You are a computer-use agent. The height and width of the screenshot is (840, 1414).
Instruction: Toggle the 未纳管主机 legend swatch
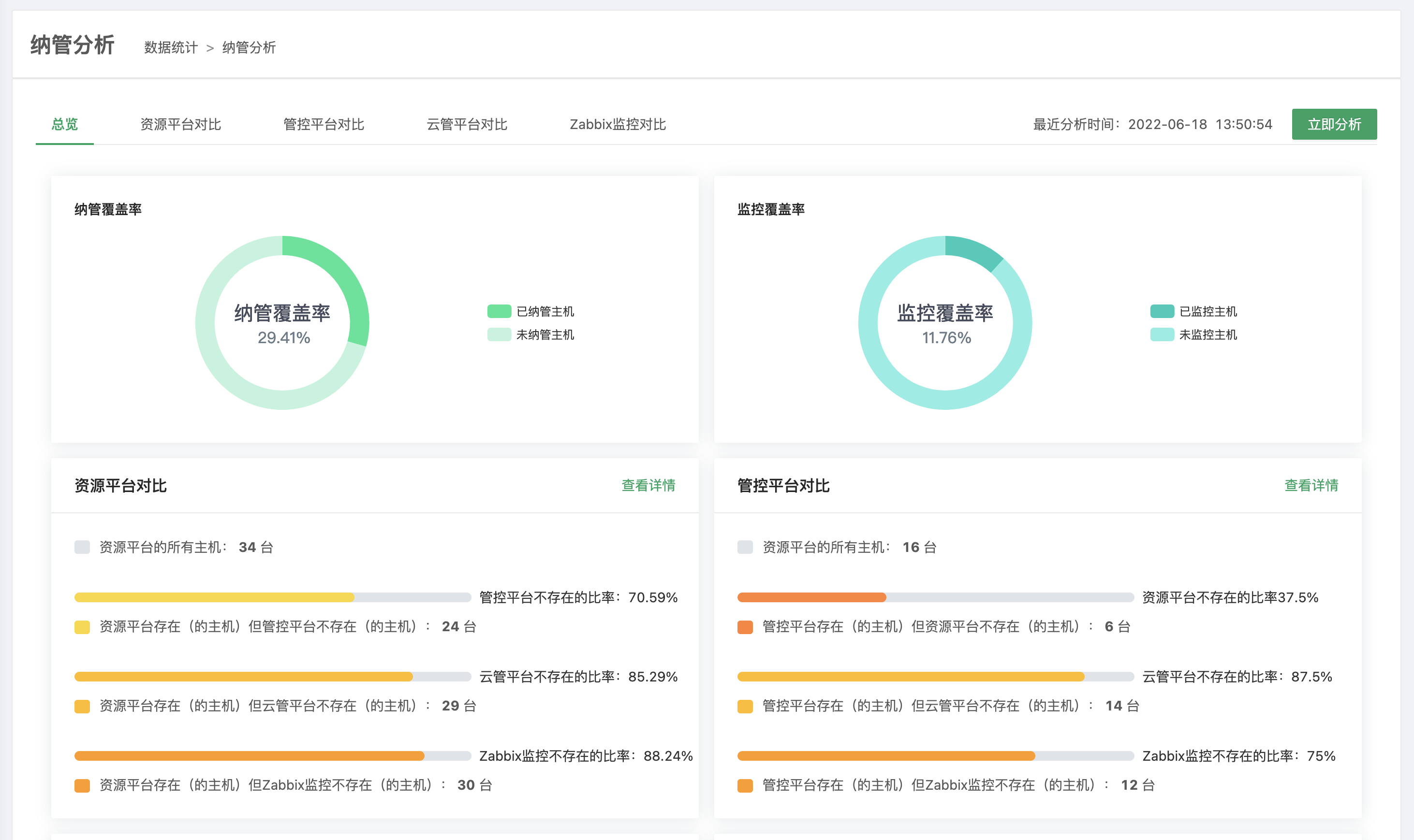499,334
